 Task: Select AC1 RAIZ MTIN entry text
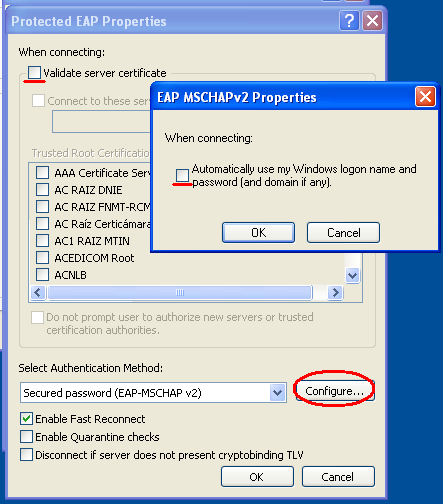click(x=92, y=241)
